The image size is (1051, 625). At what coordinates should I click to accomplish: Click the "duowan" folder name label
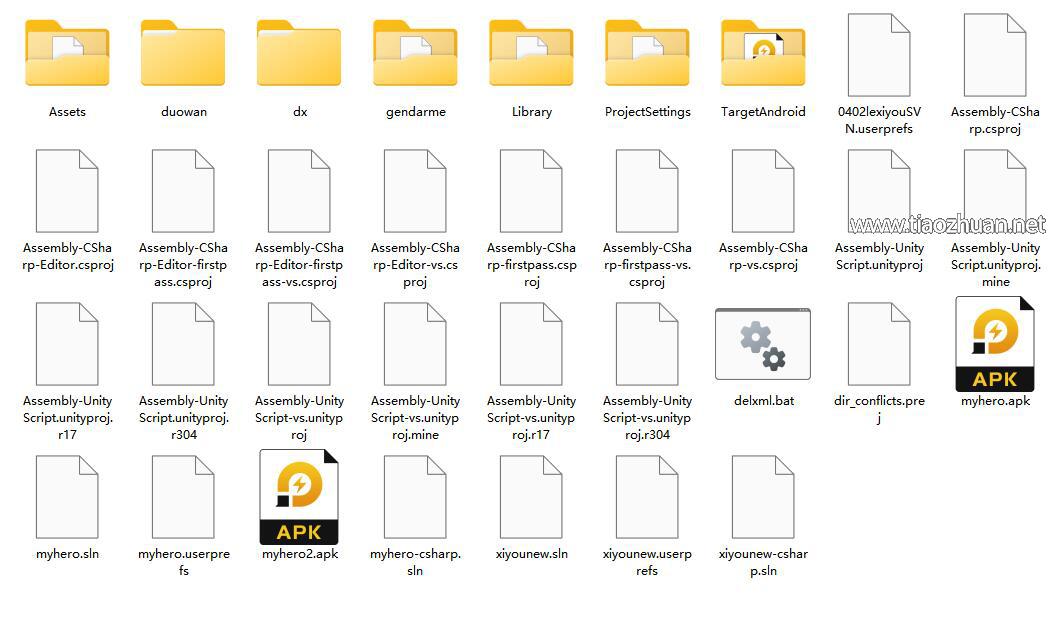[184, 112]
